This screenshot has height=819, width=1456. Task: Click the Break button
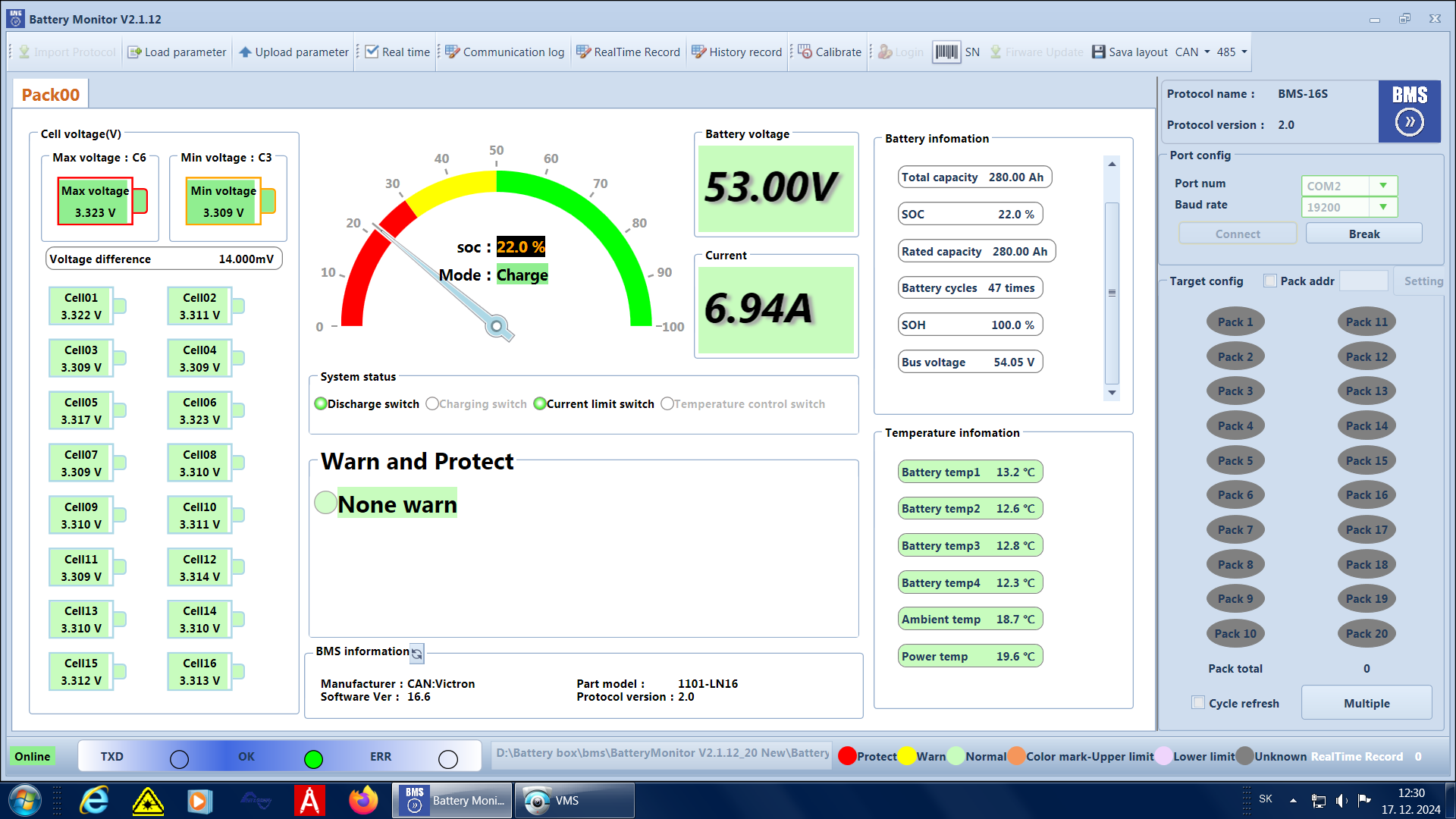pyautogui.click(x=1363, y=234)
